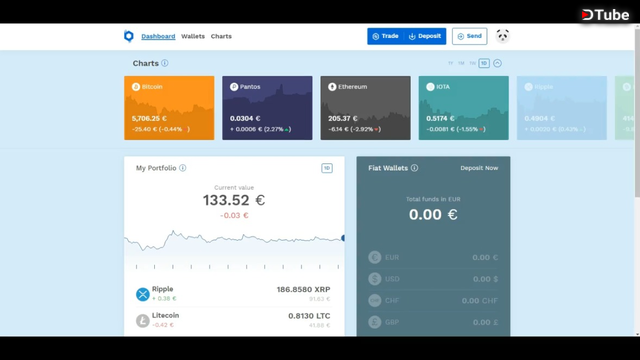640x360 pixels.
Task: Click the Pantos coin icon
Action: pyautogui.click(x=234, y=87)
